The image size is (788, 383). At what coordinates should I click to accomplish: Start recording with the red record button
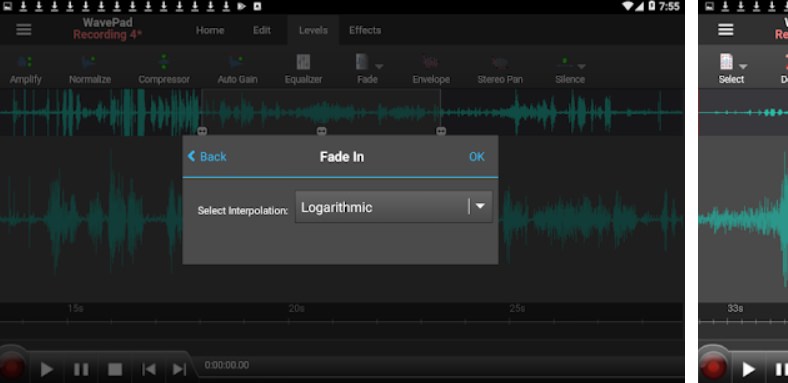pyautogui.click(x=11, y=367)
